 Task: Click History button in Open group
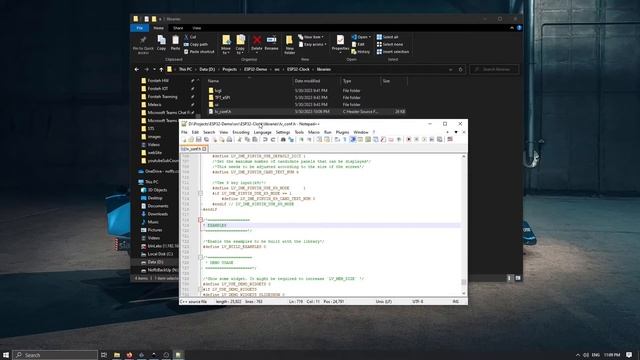point(360,52)
